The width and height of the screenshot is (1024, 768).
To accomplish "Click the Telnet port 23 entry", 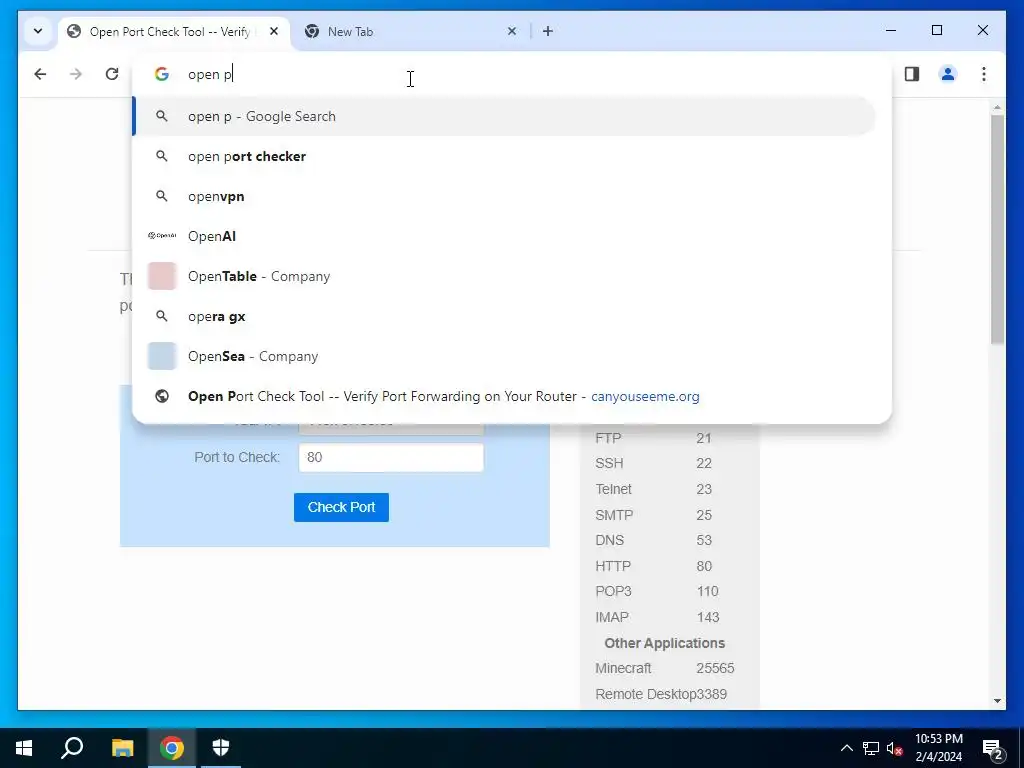I will pyautogui.click(x=653, y=489).
